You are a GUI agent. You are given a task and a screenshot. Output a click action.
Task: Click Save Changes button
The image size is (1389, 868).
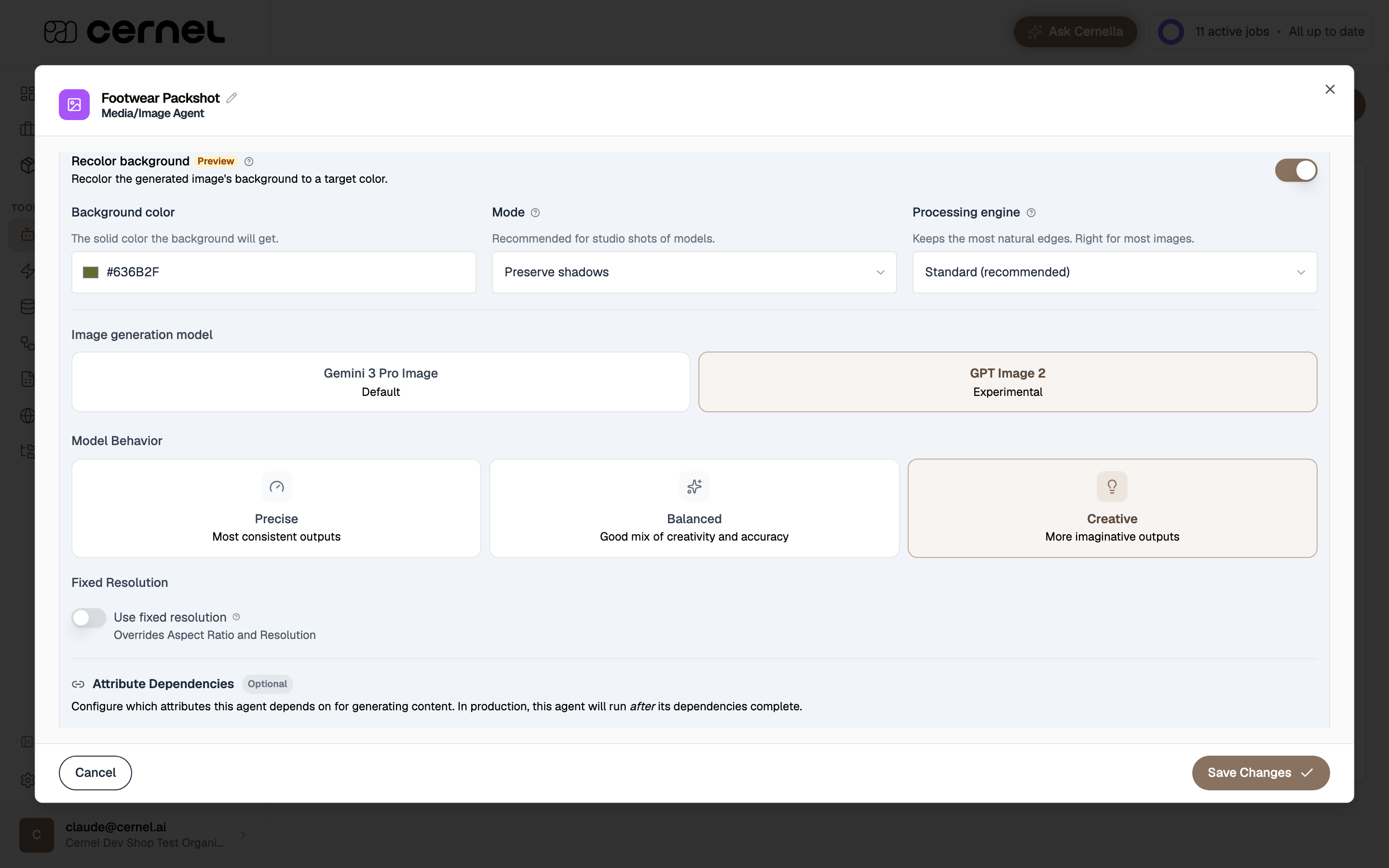(x=1260, y=773)
